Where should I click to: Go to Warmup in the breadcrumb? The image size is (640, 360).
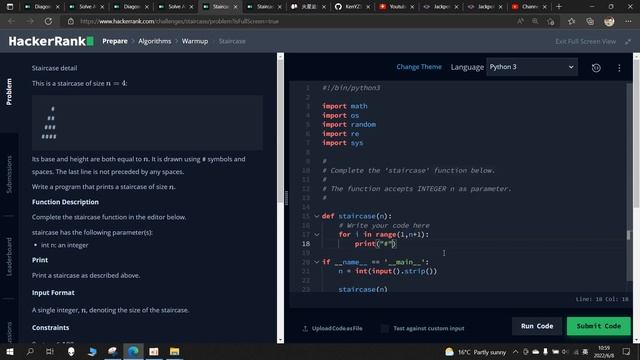[195, 41]
